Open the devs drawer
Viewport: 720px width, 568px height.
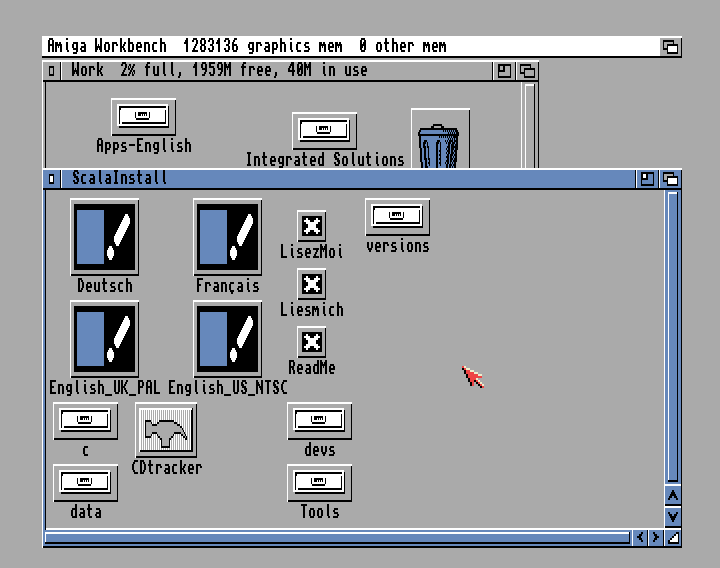point(319,421)
